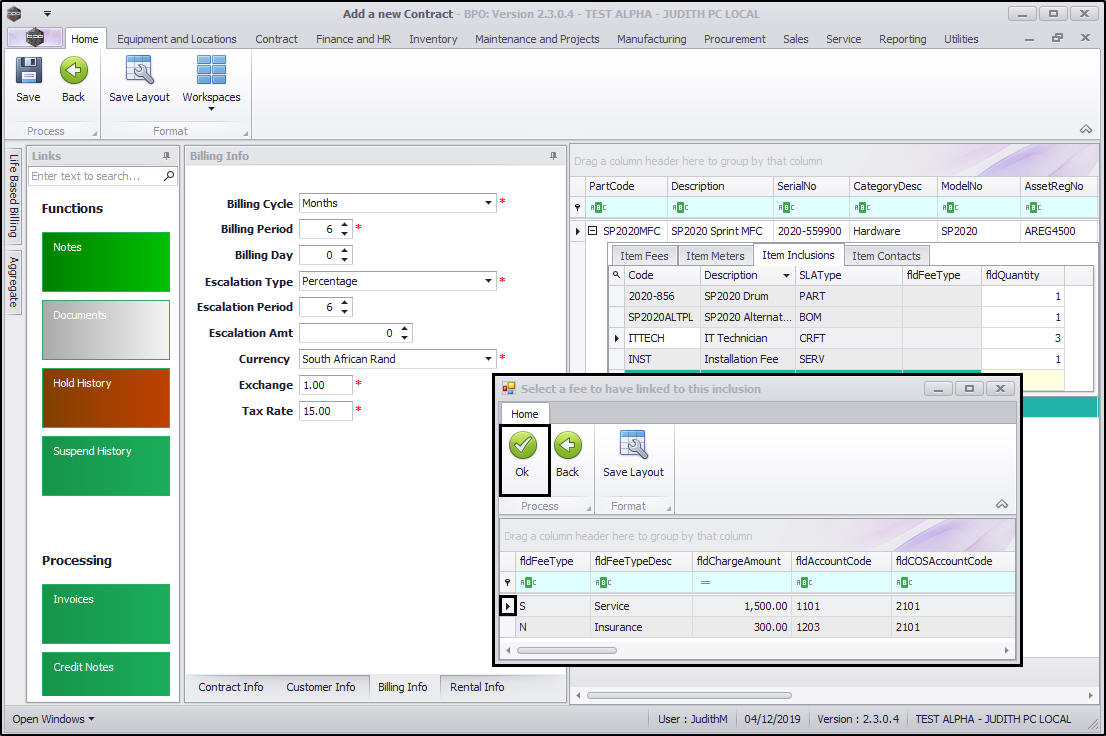
Task: Expand the Currency combo box
Action: click(489, 359)
